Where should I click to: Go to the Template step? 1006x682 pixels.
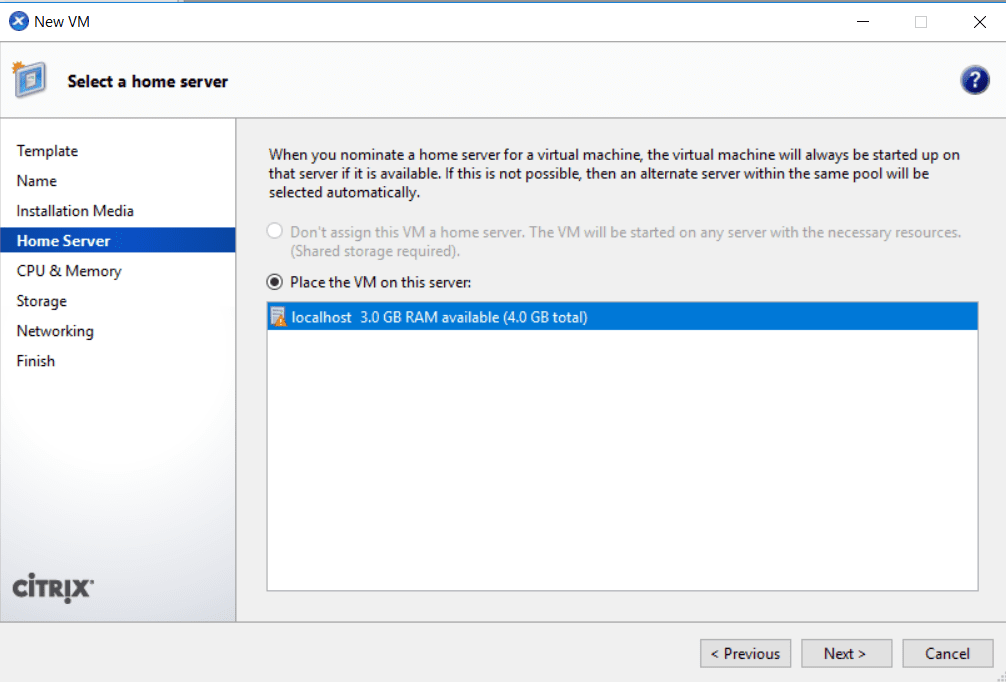tap(47, 151)
